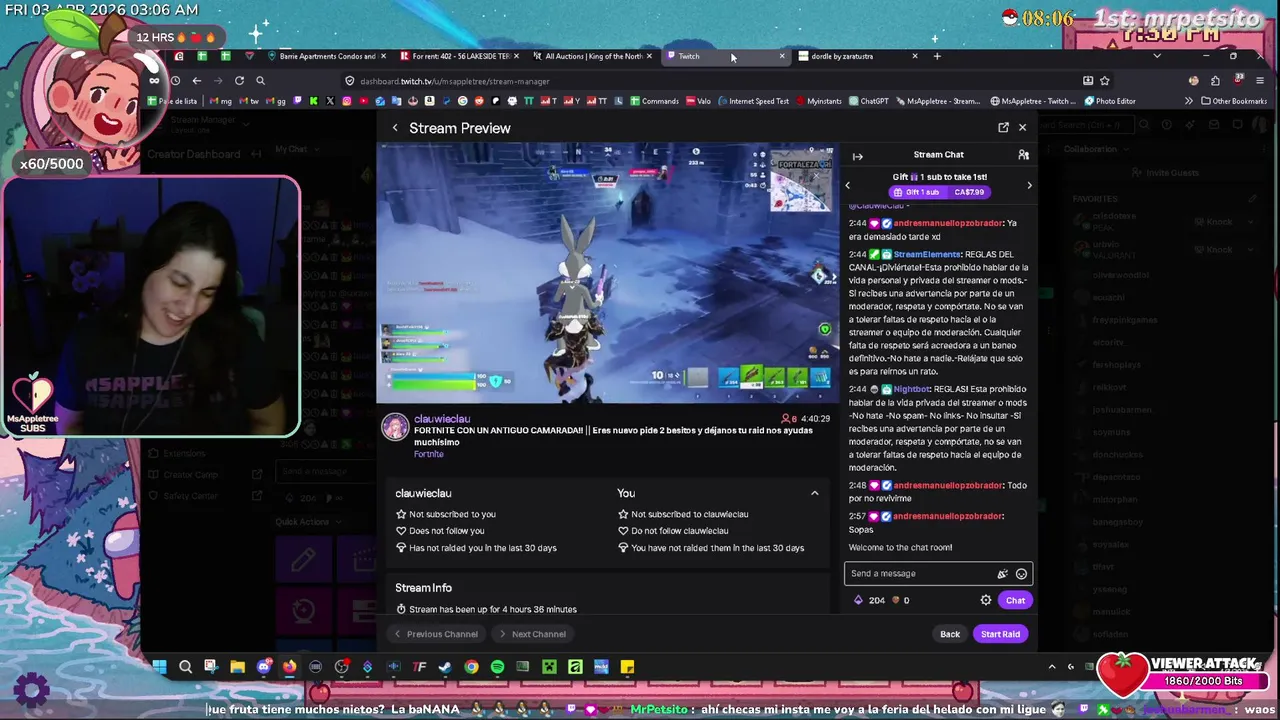
Task: Open Spotify from taskbar
Action: click(497, 667)
